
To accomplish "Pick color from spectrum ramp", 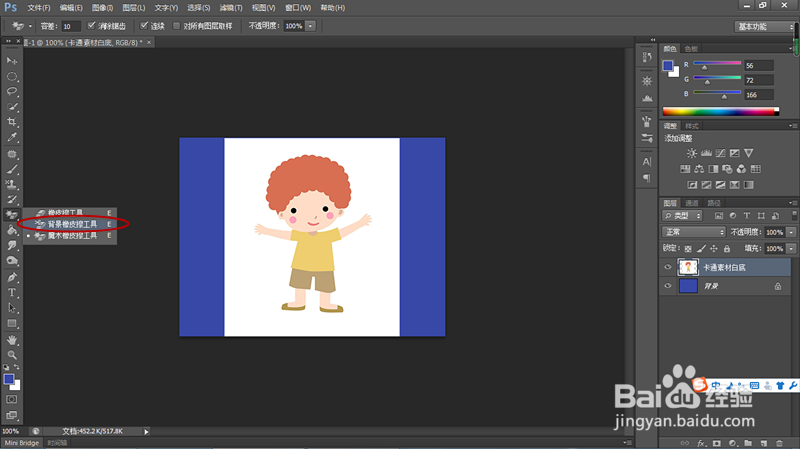I will point(720,112).
